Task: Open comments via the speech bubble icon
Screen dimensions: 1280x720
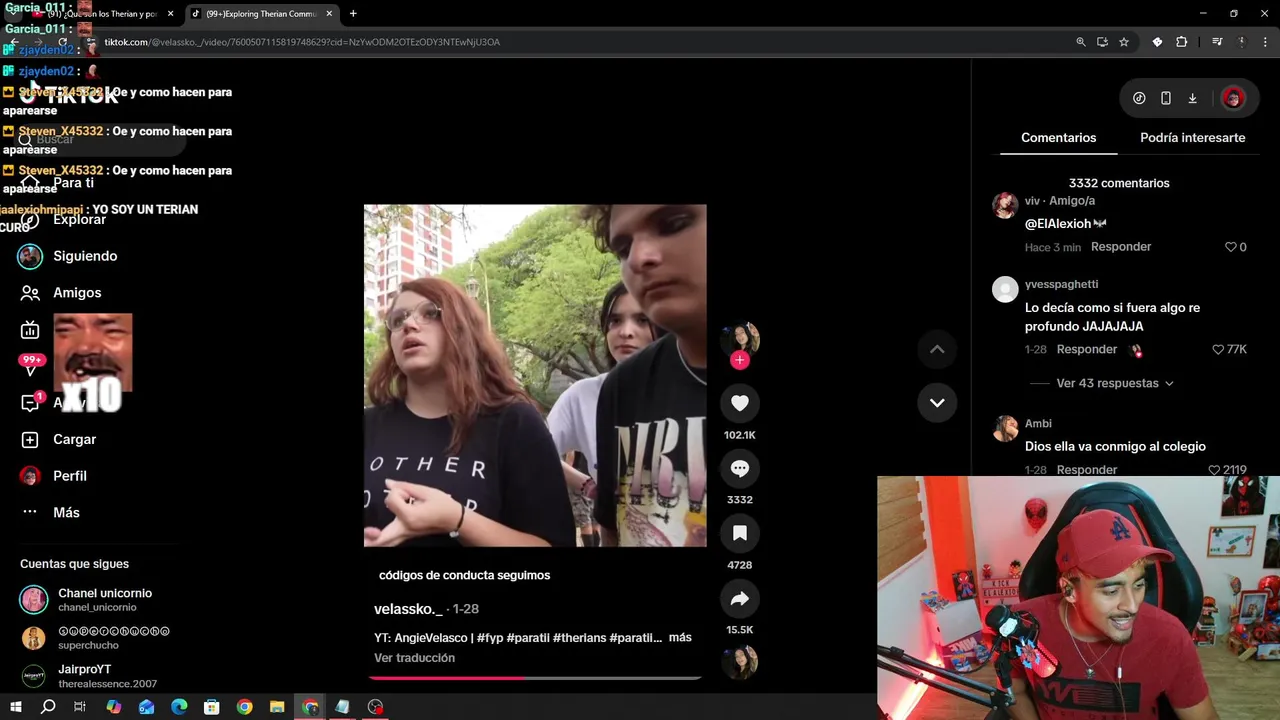Action: pyautogui.click(x=740, y=468)
